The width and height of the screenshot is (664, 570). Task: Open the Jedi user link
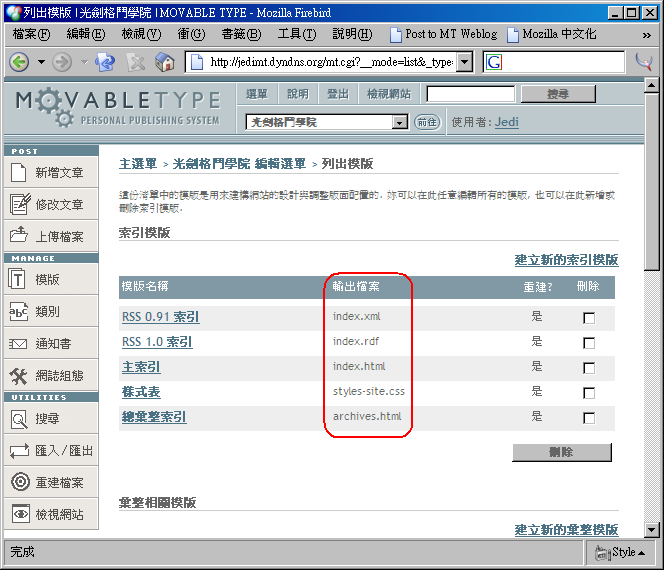coord(506,122)
